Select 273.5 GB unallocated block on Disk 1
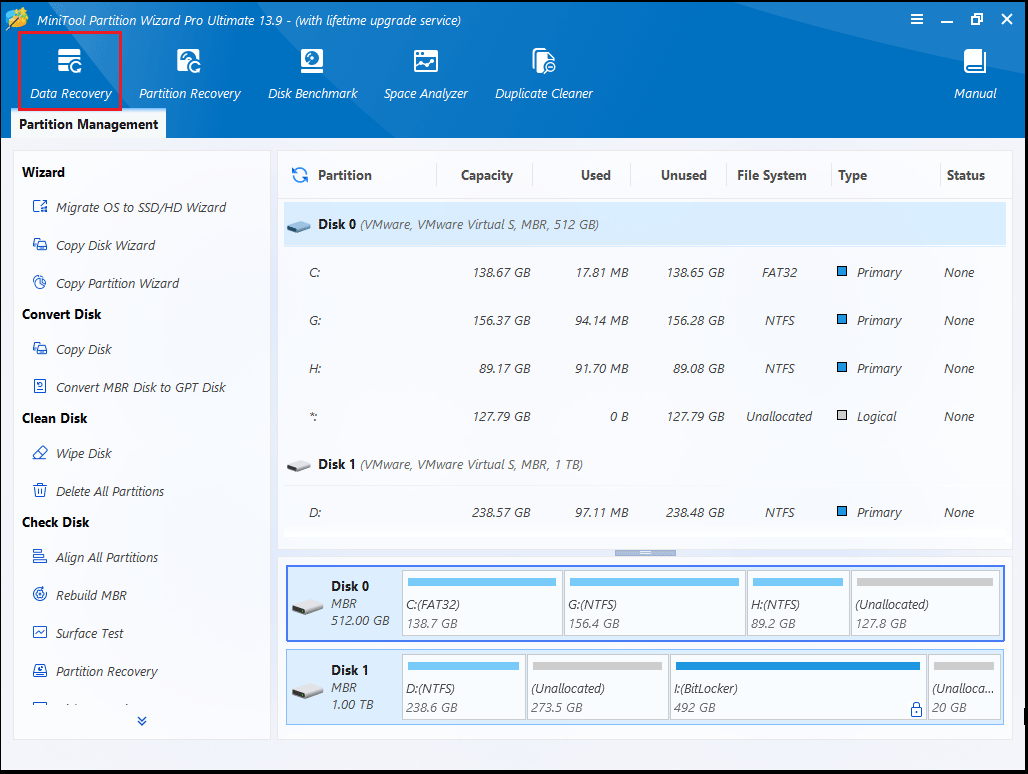Image resolution: width=1028 pixels, height=774 pixels. point(597,687)
